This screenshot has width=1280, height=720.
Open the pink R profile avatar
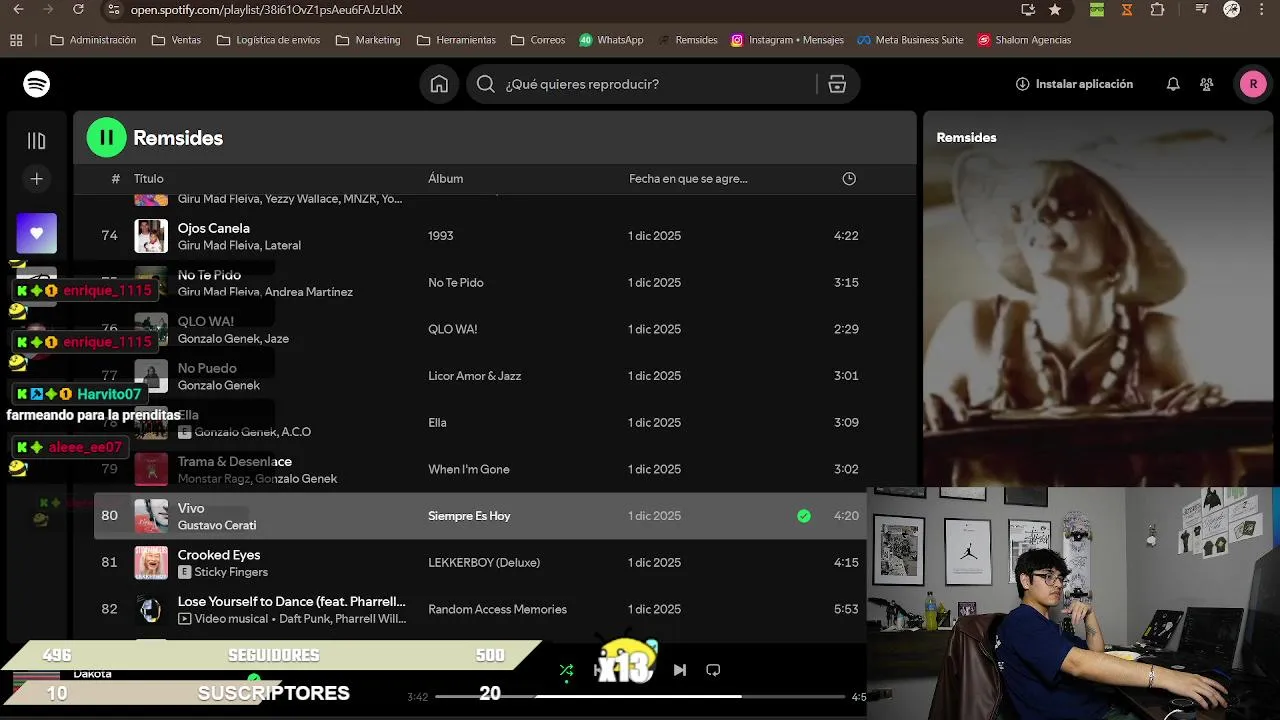1253,84
